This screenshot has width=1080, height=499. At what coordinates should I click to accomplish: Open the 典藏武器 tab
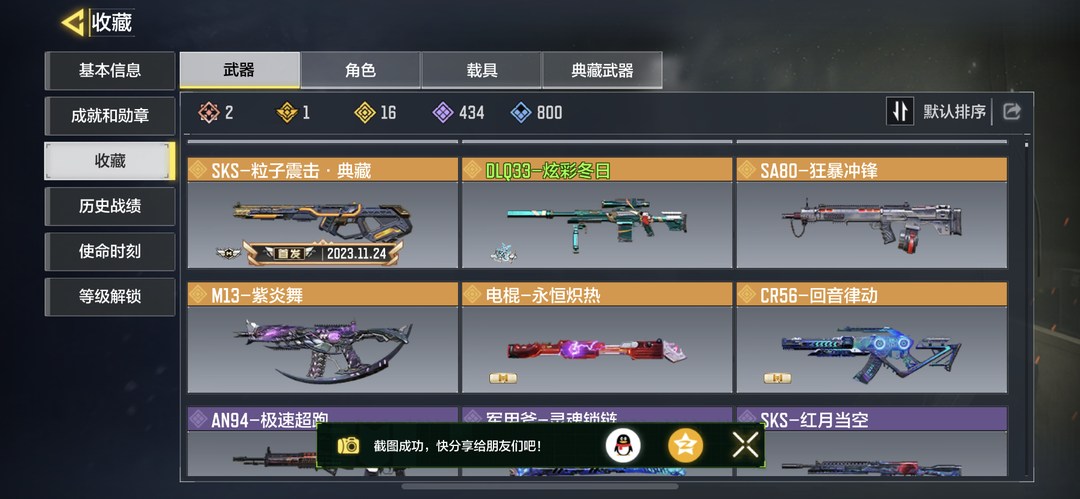click(602, 70)
